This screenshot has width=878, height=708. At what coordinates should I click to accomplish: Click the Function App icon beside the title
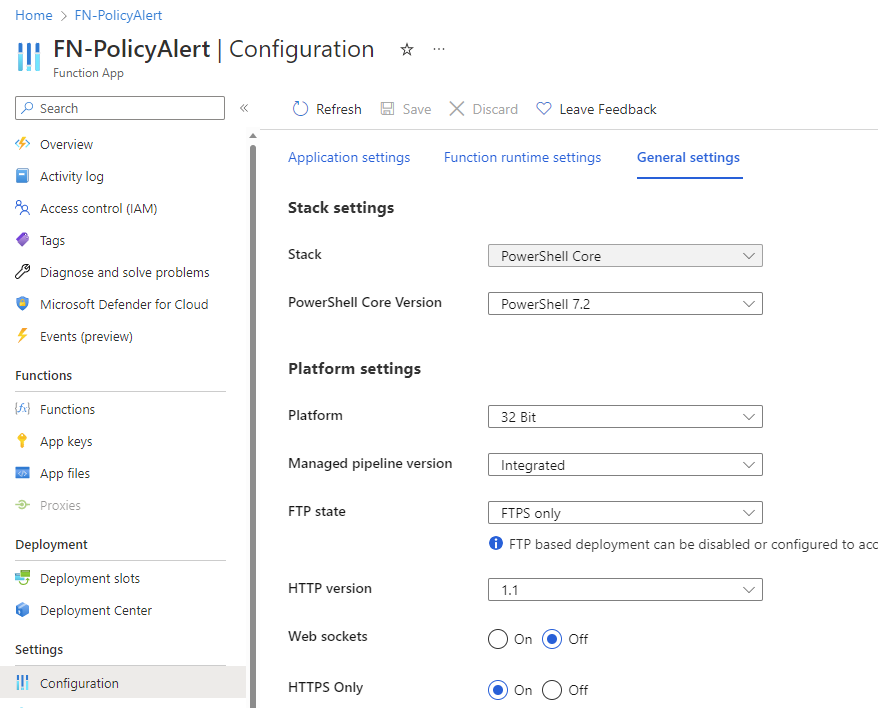tap(29, 57)
